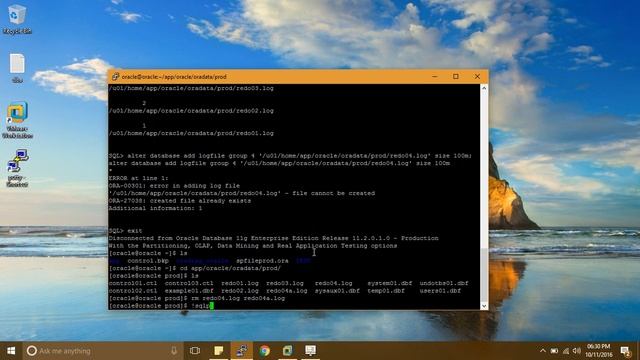Screen dimensions: 640x360
Task: Type in the Ask me anything search box
Action: coord(102,351)
